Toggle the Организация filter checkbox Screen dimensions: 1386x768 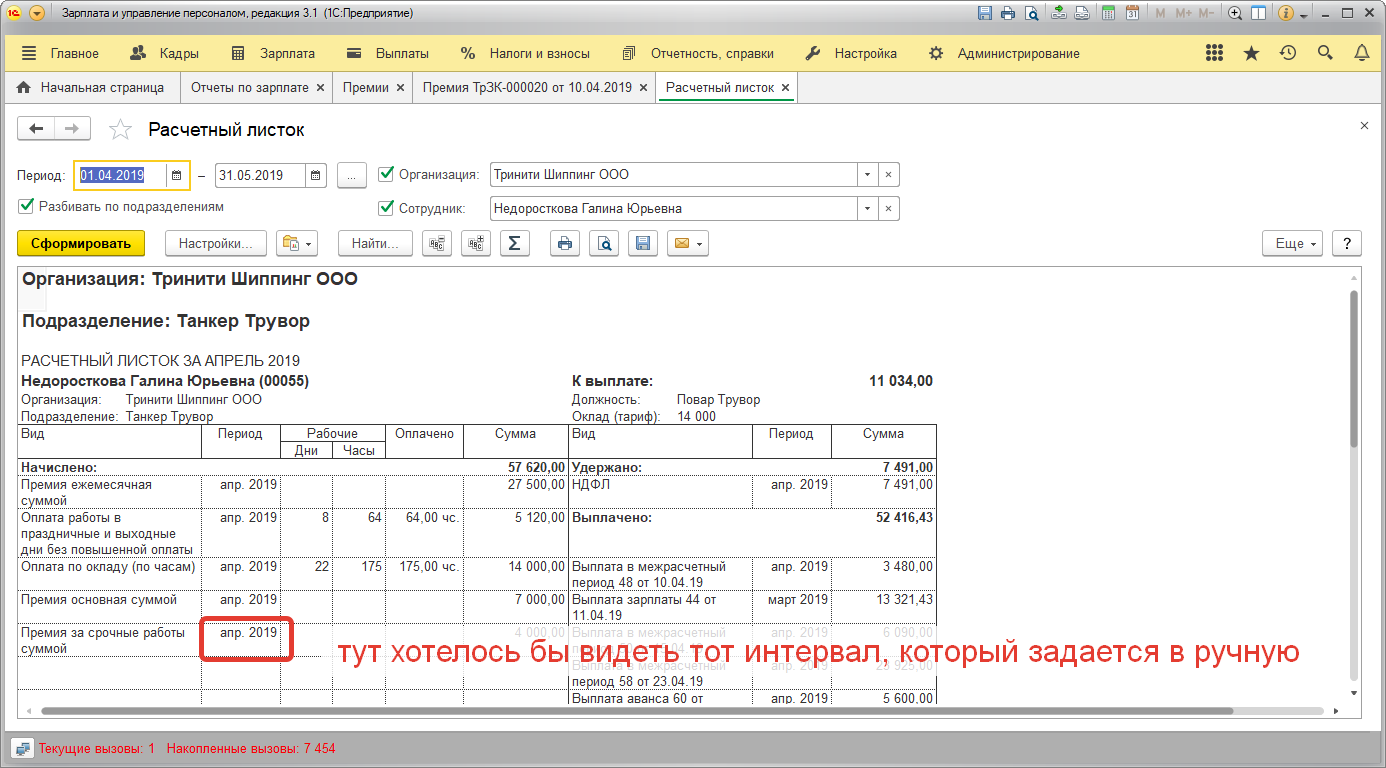(387, 174)
